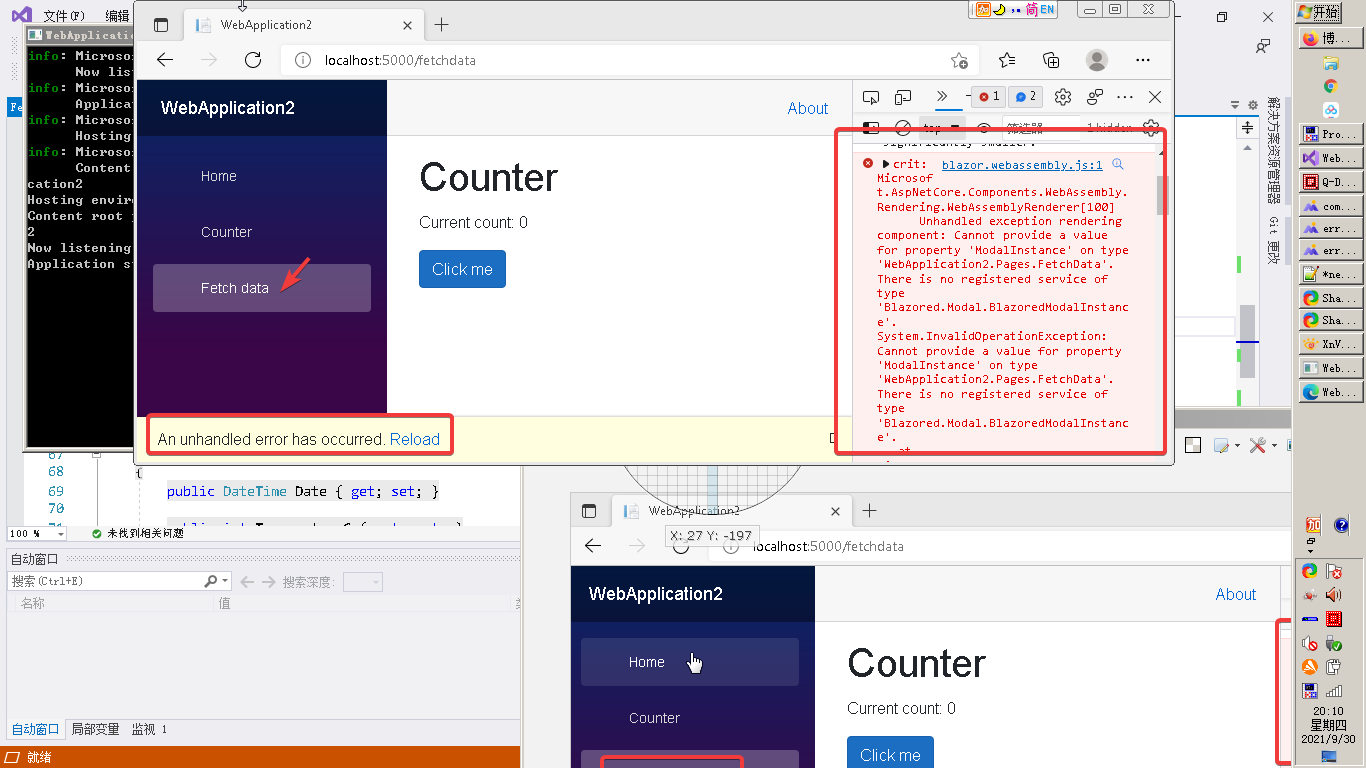
Task: Launch Chrome from the quick launch
Action: (1331, 87)
